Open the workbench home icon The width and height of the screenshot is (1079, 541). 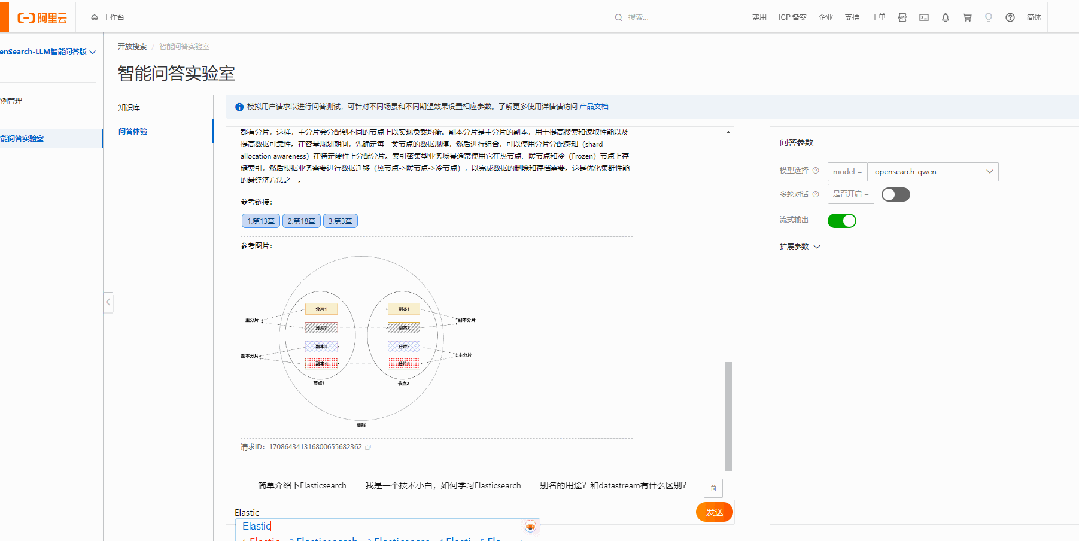click(x=95, y=17)
